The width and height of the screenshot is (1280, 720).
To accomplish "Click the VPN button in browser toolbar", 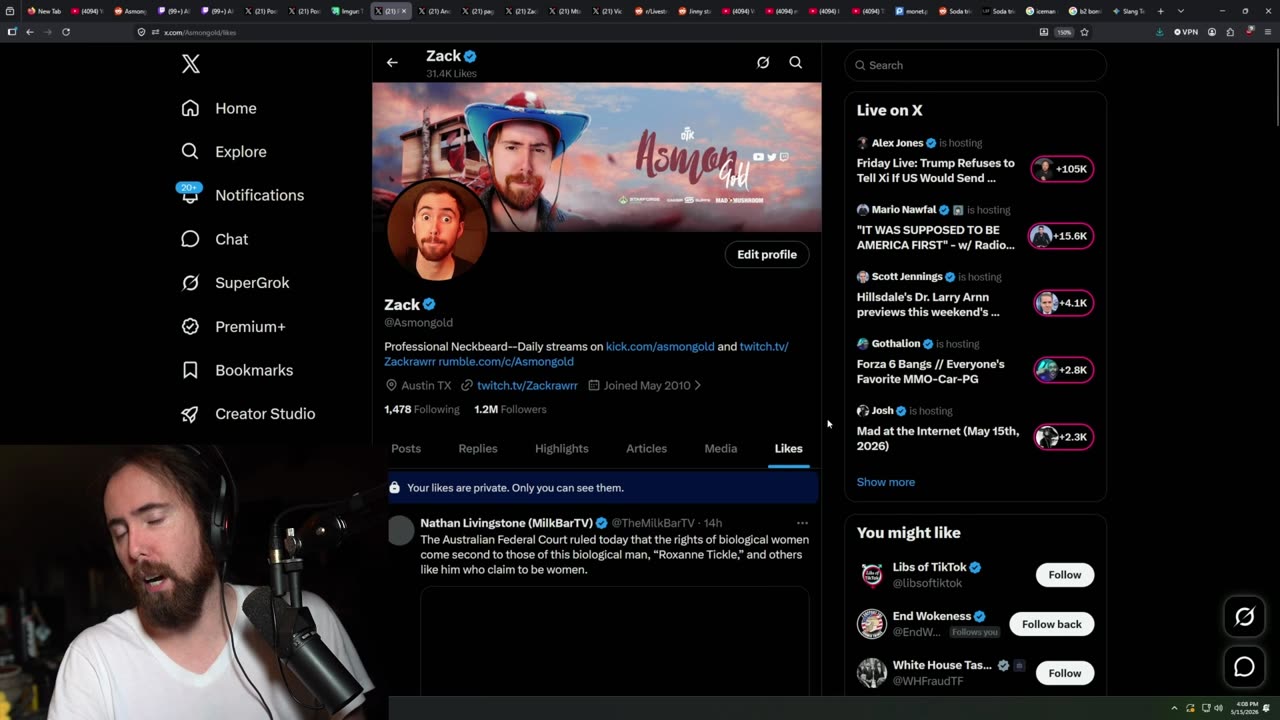I will point(1186,32).
